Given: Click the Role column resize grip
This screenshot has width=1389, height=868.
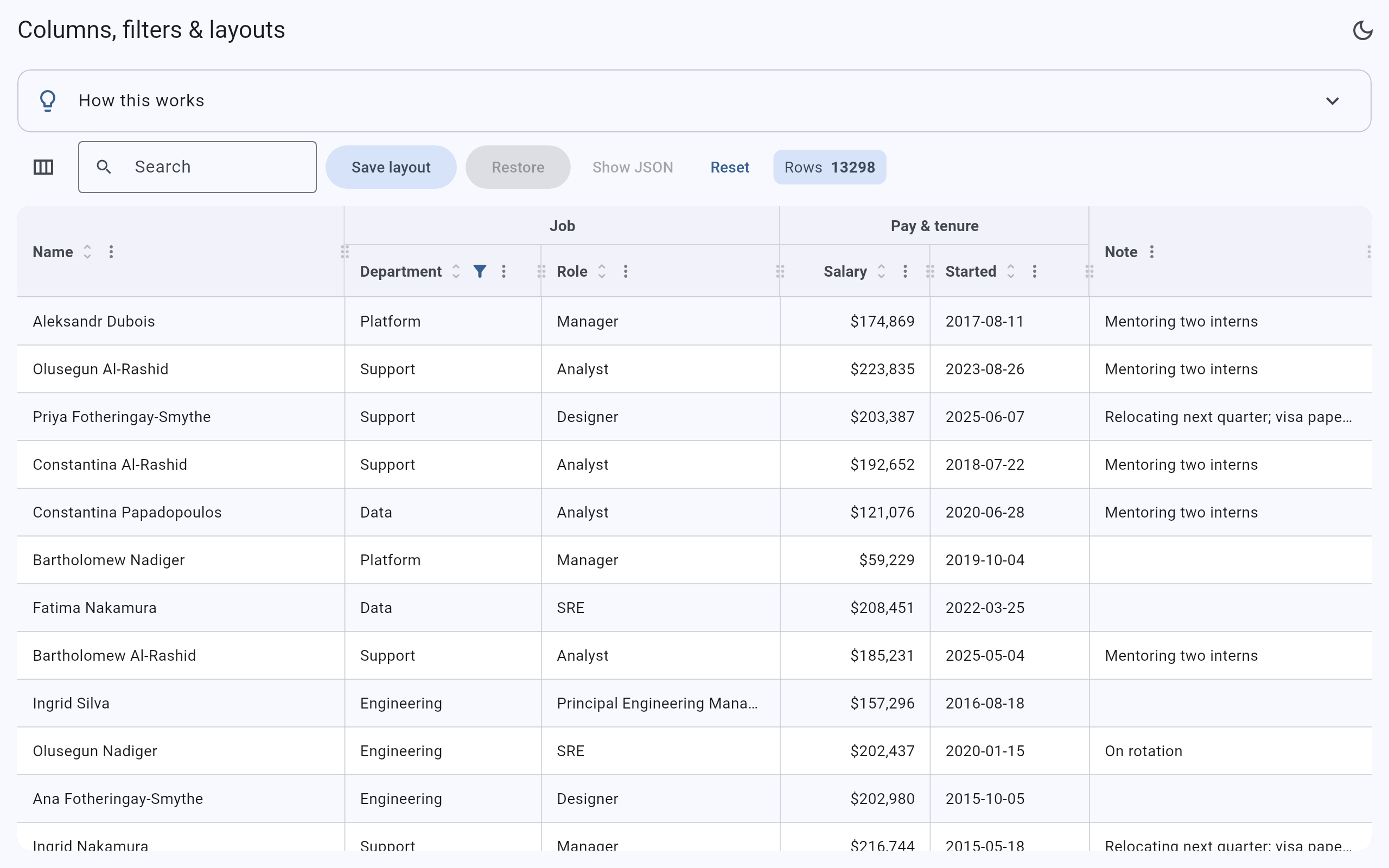Looking at the screenshot, I should 780,272.
